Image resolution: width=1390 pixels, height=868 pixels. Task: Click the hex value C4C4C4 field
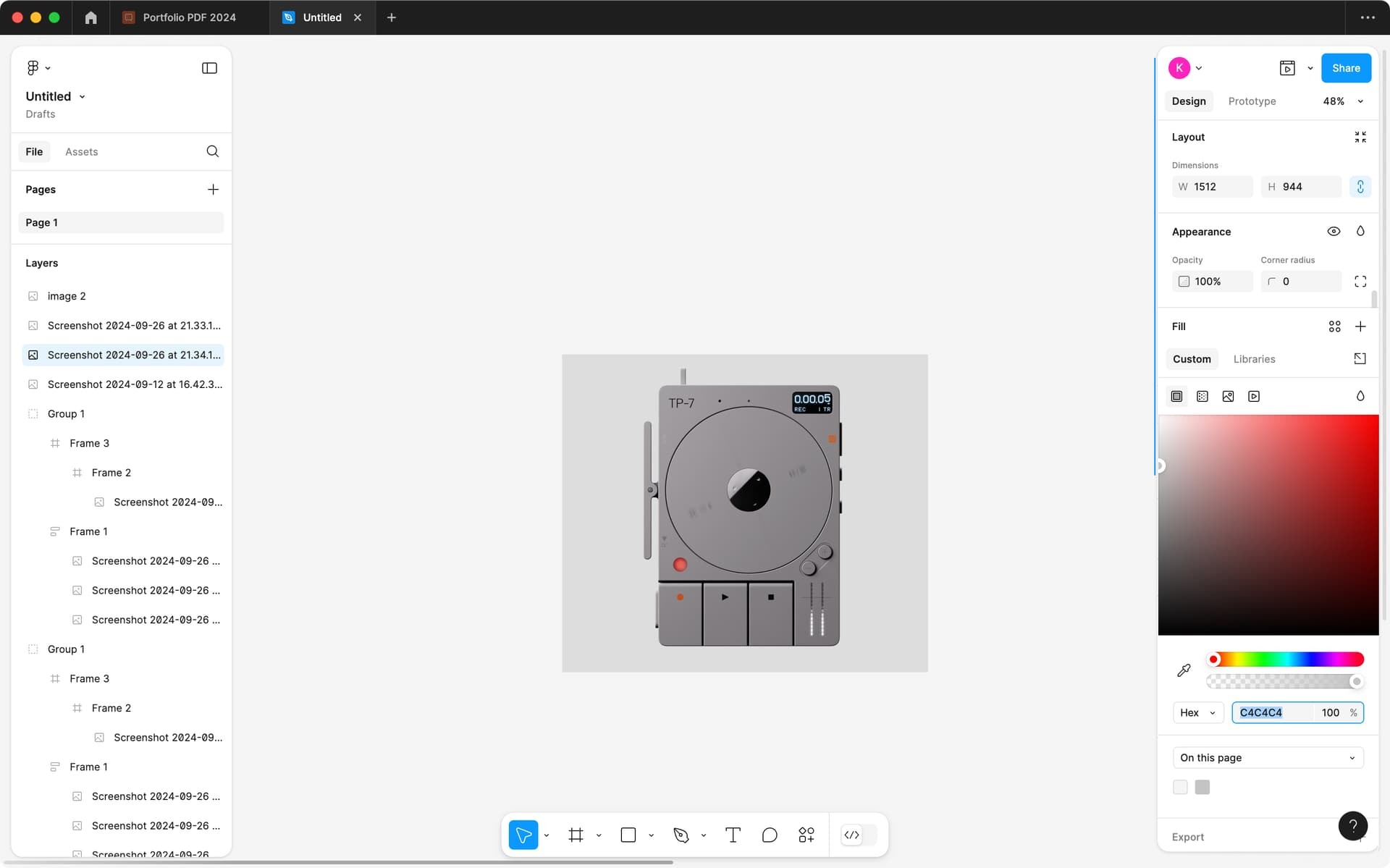pyautogui.click(x=1274, y=712)
